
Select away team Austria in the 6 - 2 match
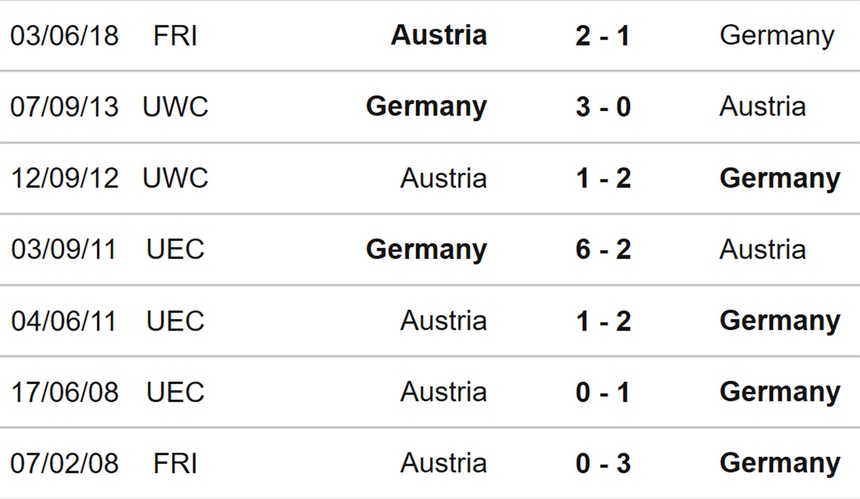[x=762, y=249]
